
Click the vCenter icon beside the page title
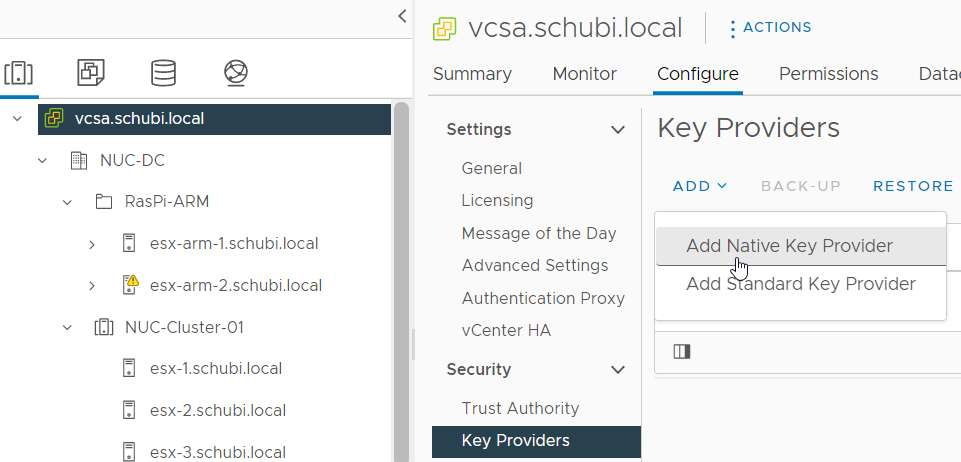[x=445, y=28]
